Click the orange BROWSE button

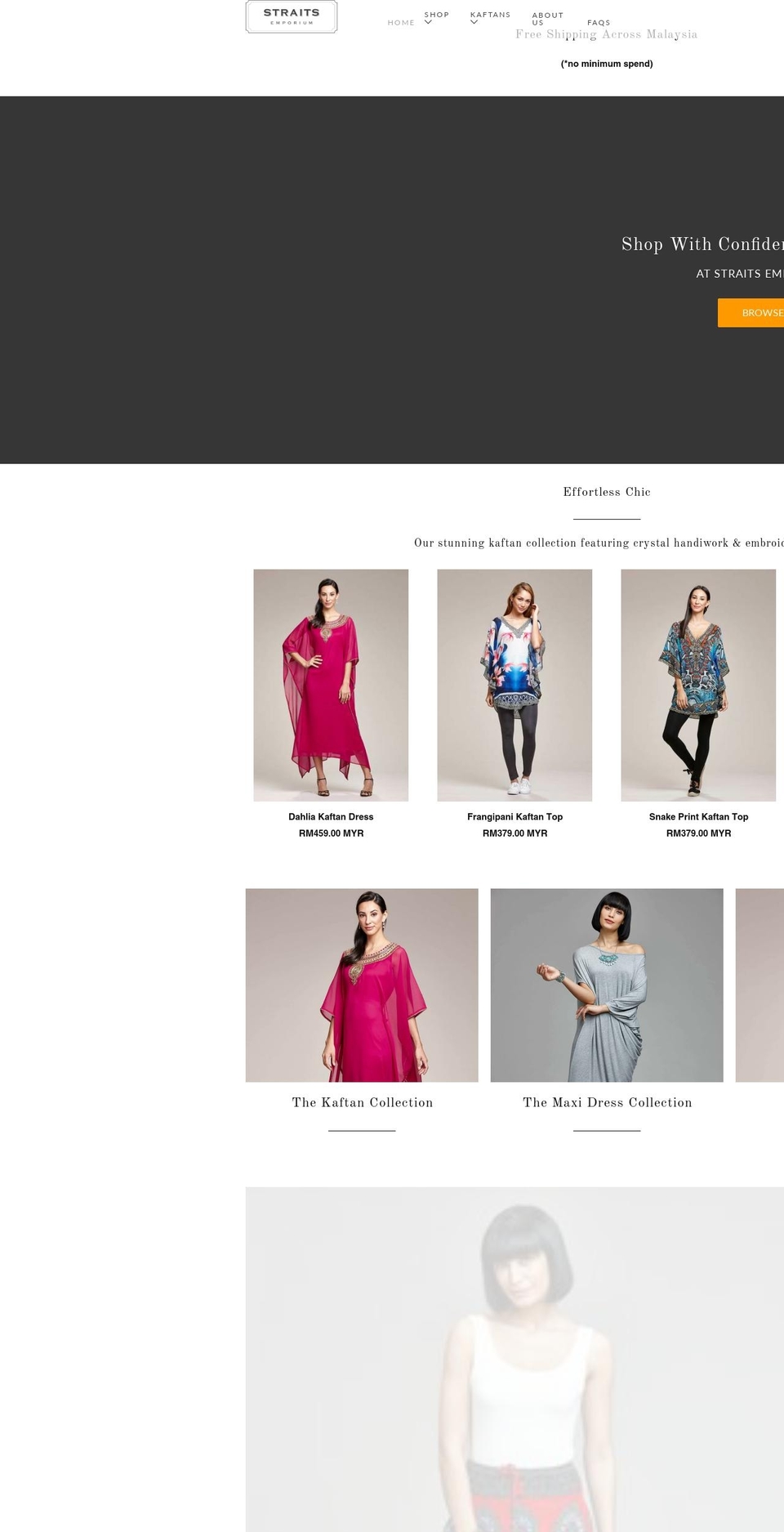(x=751, y=313)
